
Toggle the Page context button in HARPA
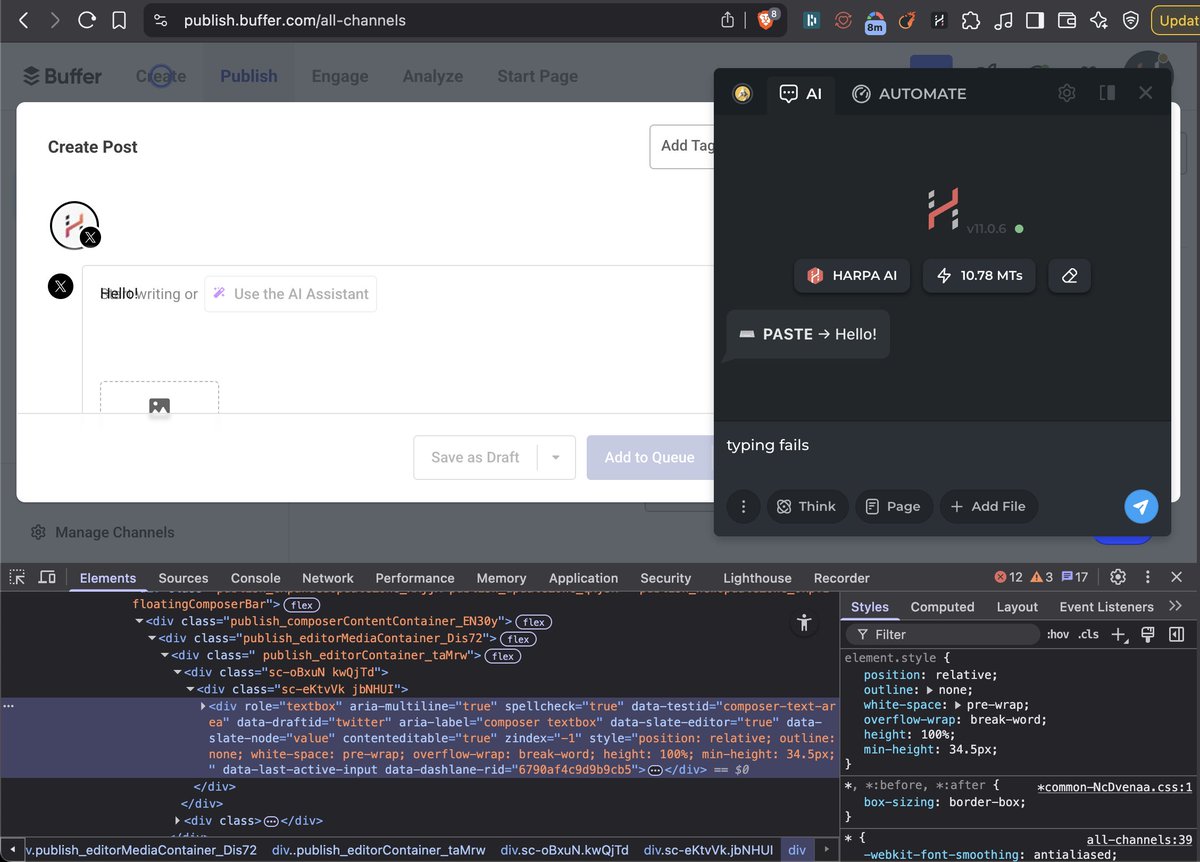(893, 506)
